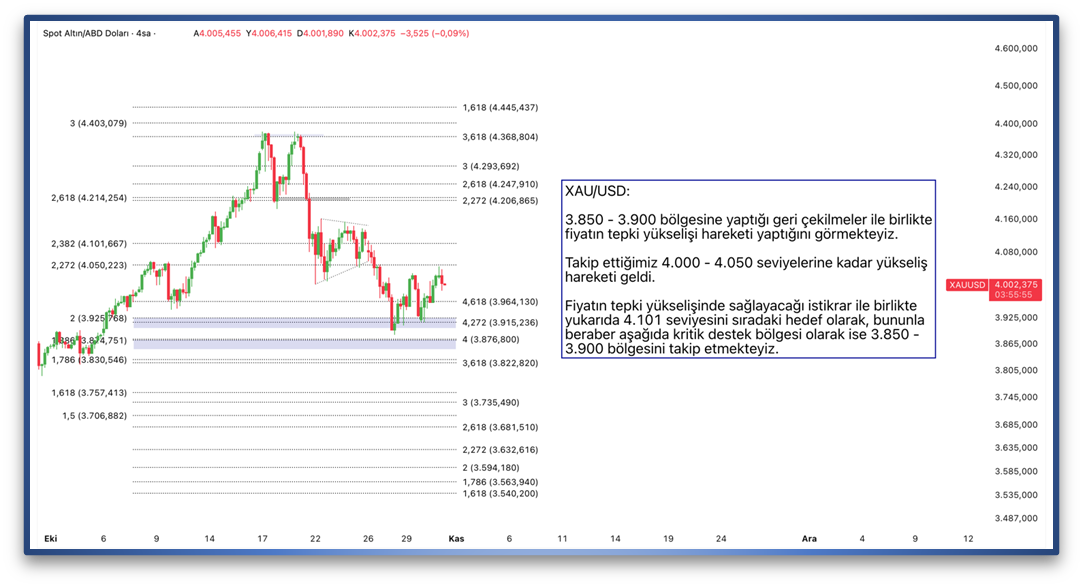Select the XAU/USD analysis text box
Viewport: 1083px width, 587px height.
click(748, 269)
